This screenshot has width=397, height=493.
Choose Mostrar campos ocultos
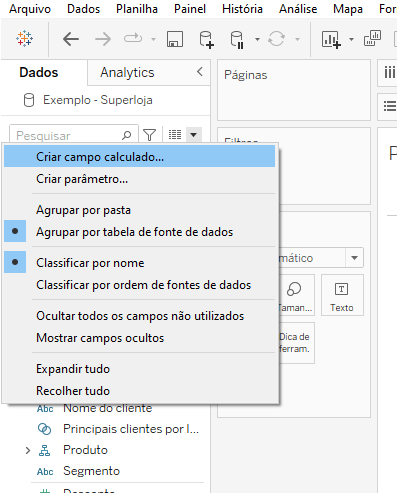point(139,338)
